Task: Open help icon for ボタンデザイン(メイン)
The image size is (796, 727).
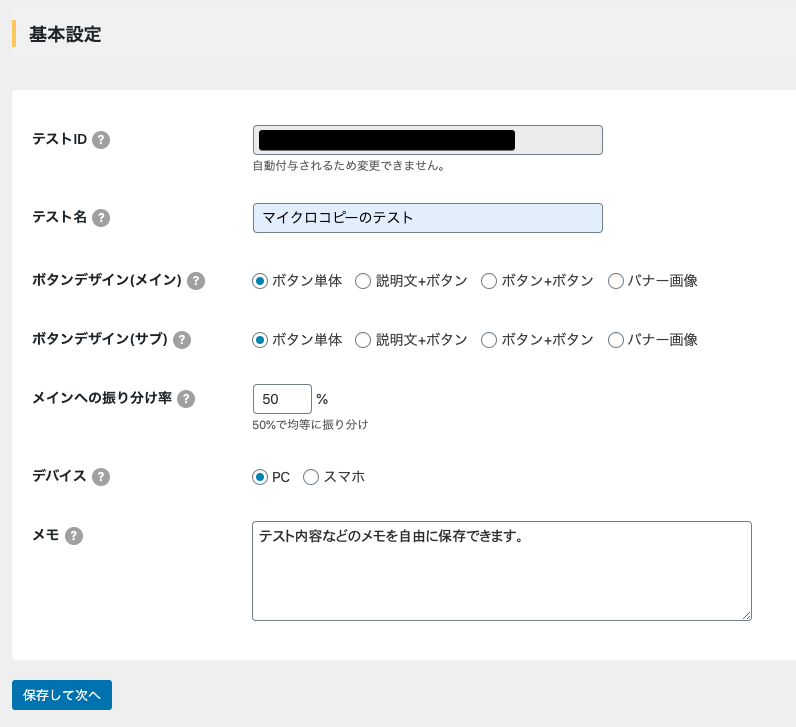Action: 196,281
